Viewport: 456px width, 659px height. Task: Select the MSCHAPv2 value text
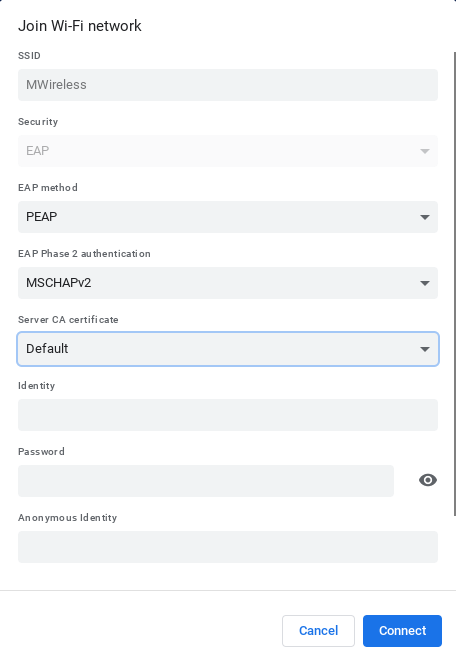[58, 283]
